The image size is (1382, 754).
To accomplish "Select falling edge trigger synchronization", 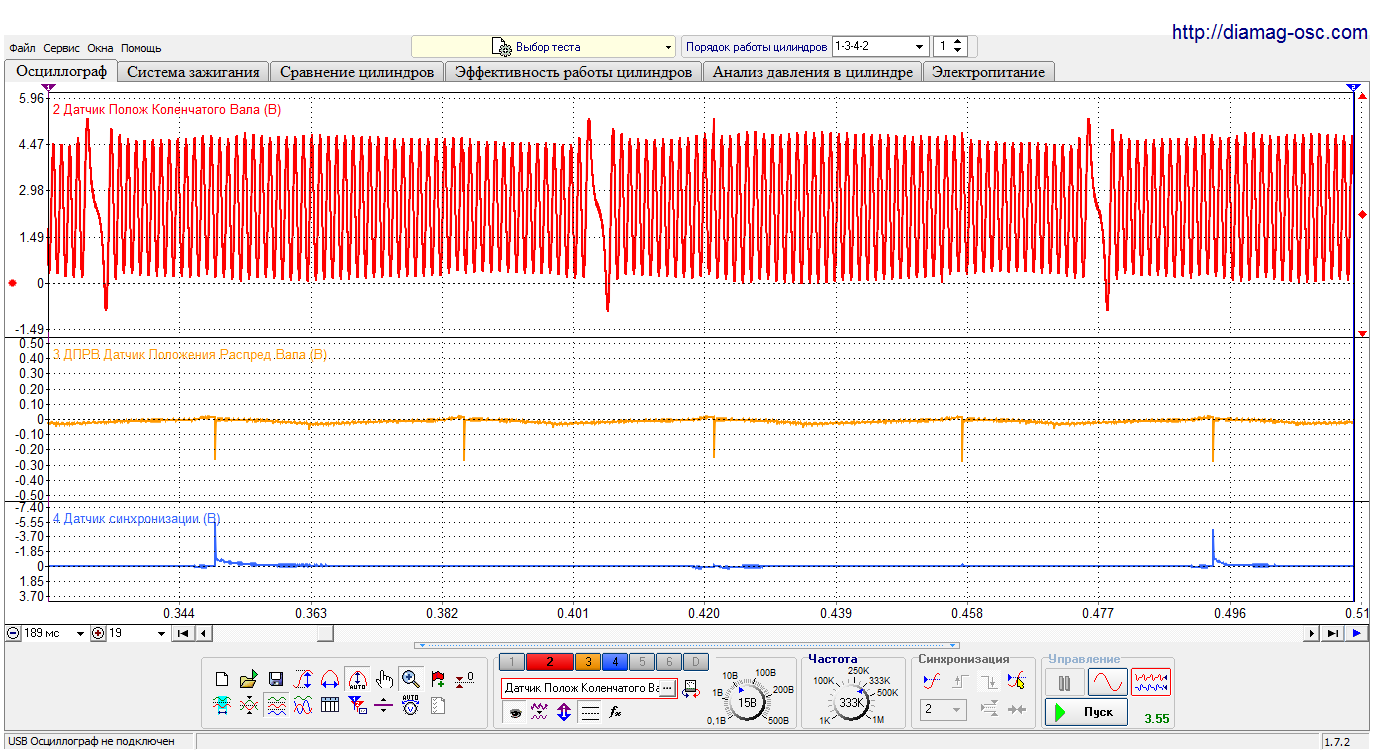I will click(x=989, y=682).
